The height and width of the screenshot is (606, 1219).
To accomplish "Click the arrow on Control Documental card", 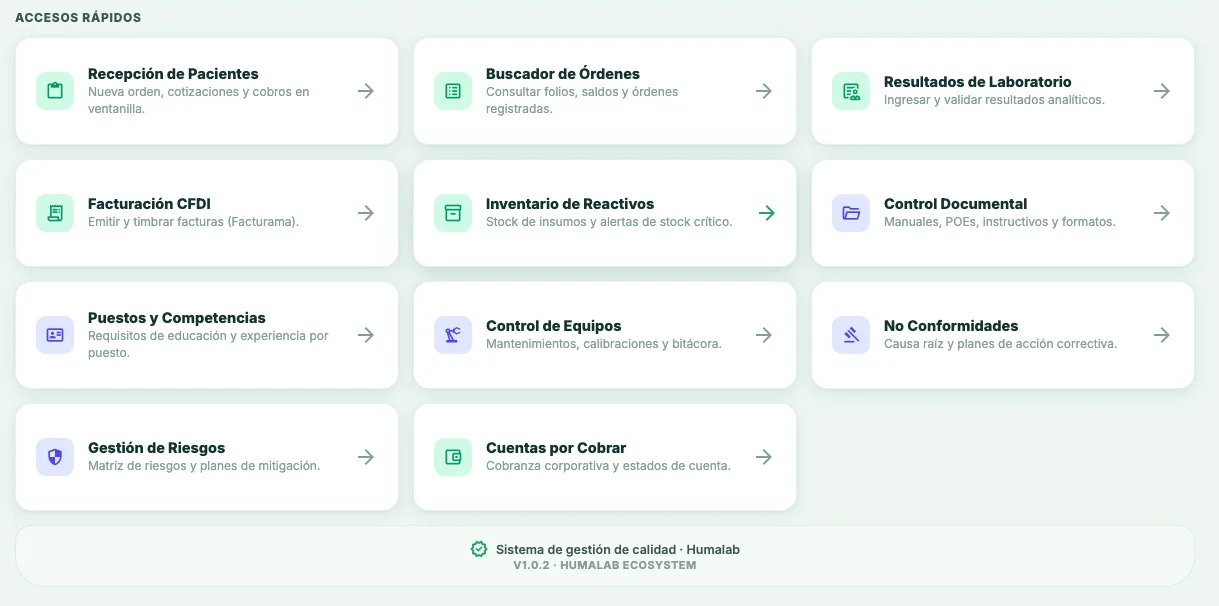I will coord(1162,213).
